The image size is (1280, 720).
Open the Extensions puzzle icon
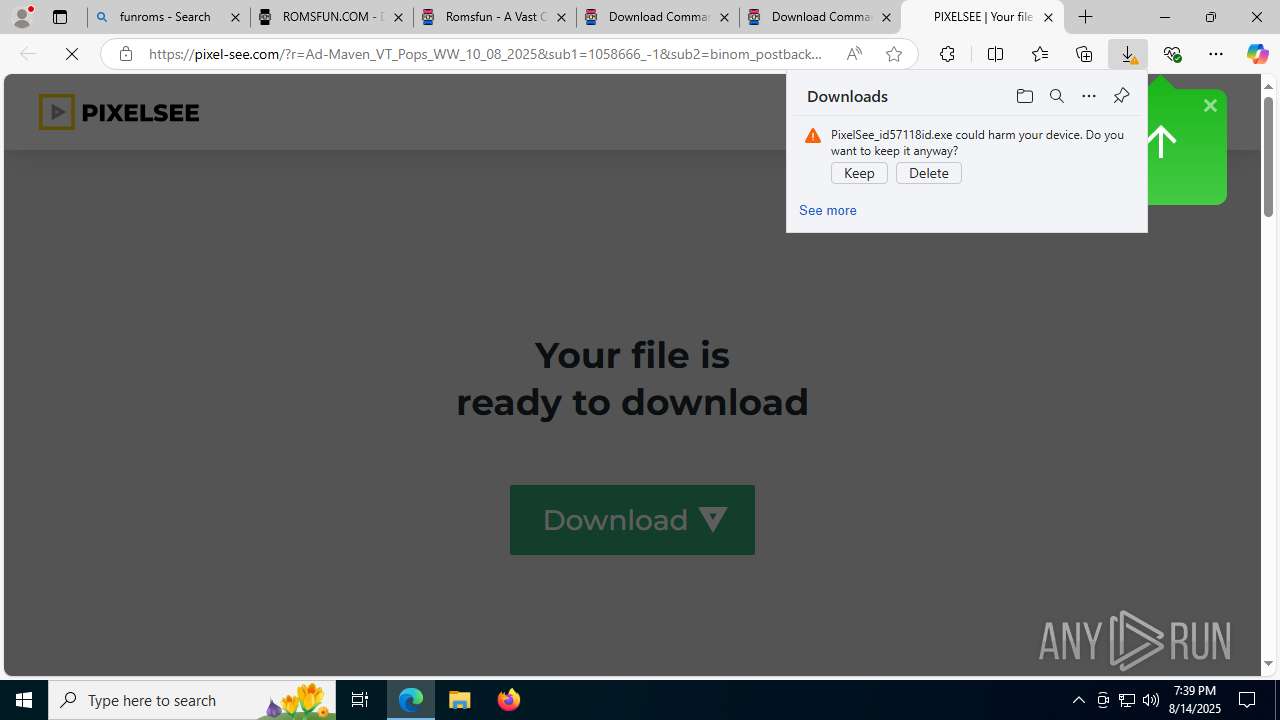tap(947, 54)
